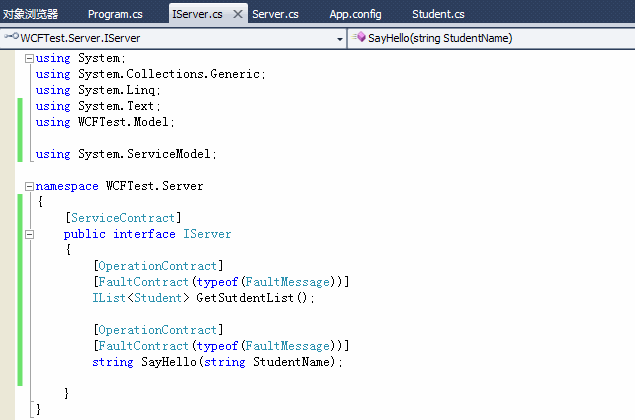
Task: Click the method icon beside SayHello
Action: (x=359, y=37)
